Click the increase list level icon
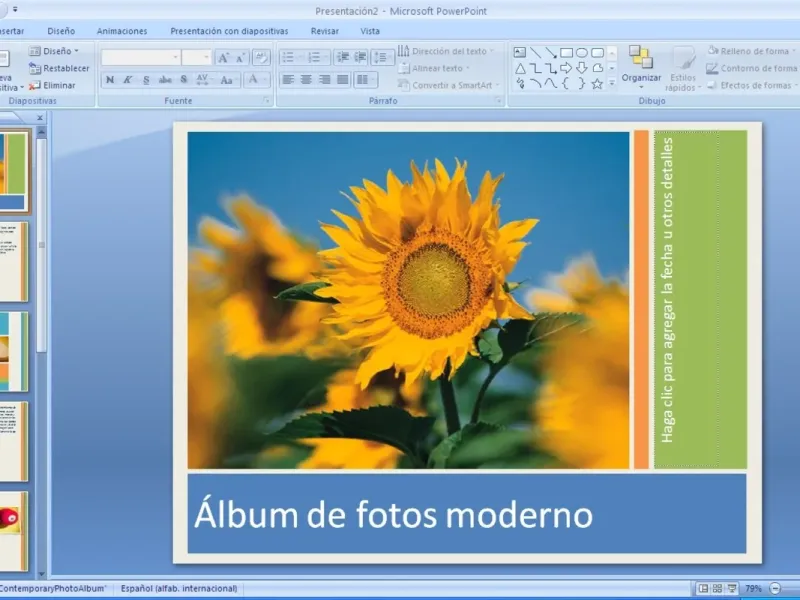This screenshot has height=600, width=800. point(360,57)
